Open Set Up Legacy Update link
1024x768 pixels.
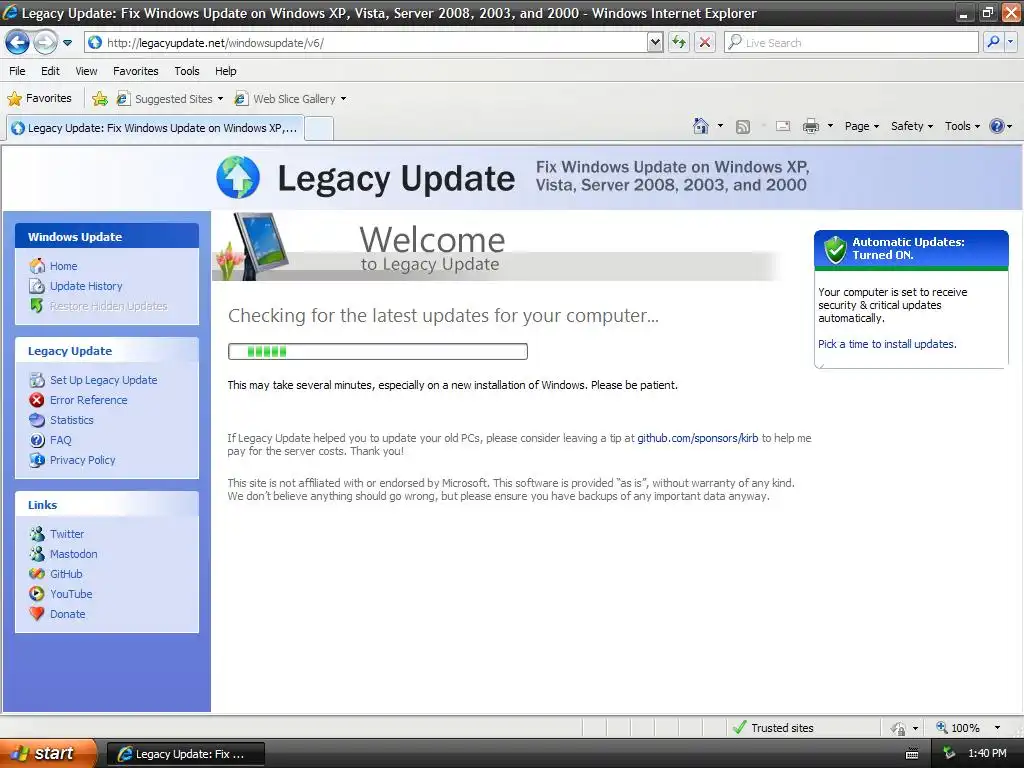pos(103,380)
